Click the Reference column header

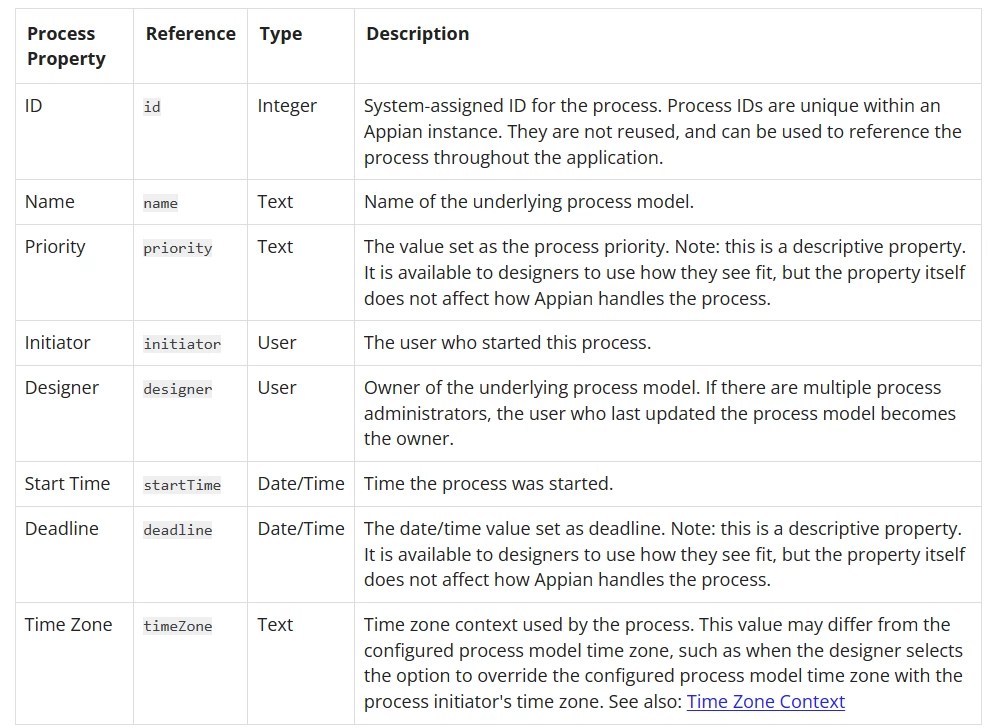pyautogui.click(x=191, y=34)
